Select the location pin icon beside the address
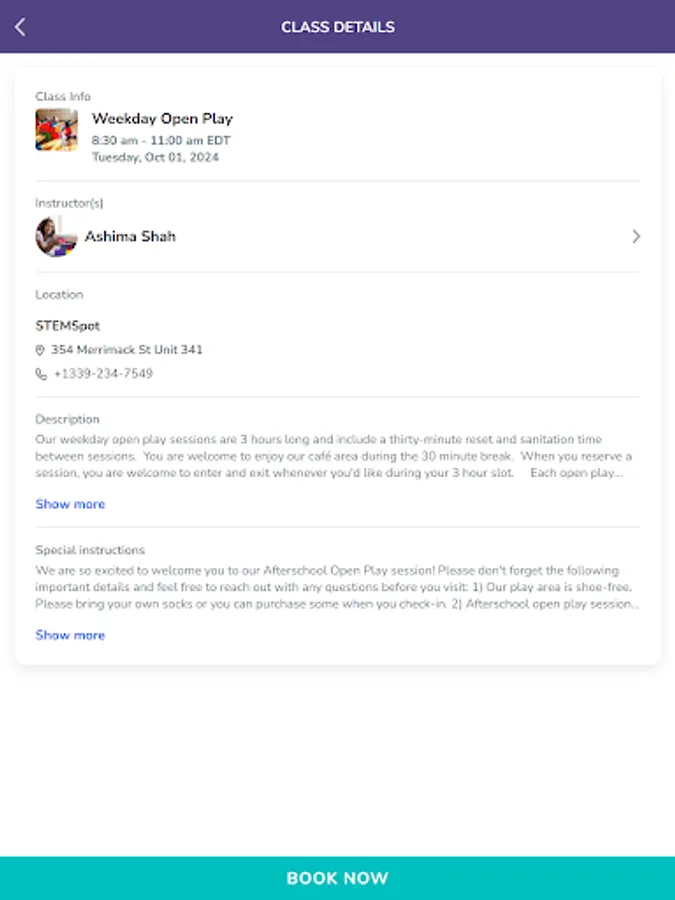Viewport: 675px width, 900px height. click(40, 350)
